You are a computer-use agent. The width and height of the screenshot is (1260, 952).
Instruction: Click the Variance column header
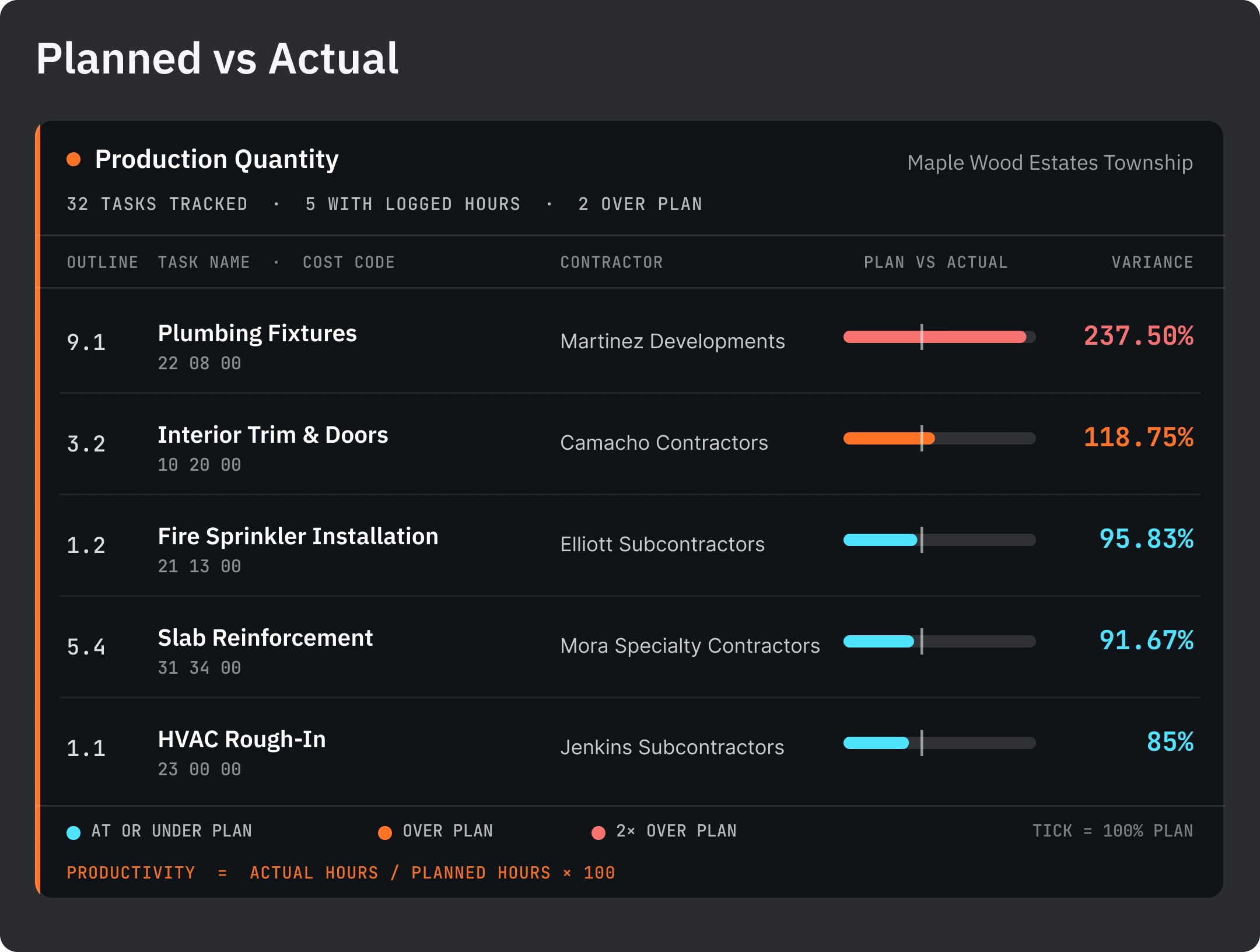pos(1152,262)
